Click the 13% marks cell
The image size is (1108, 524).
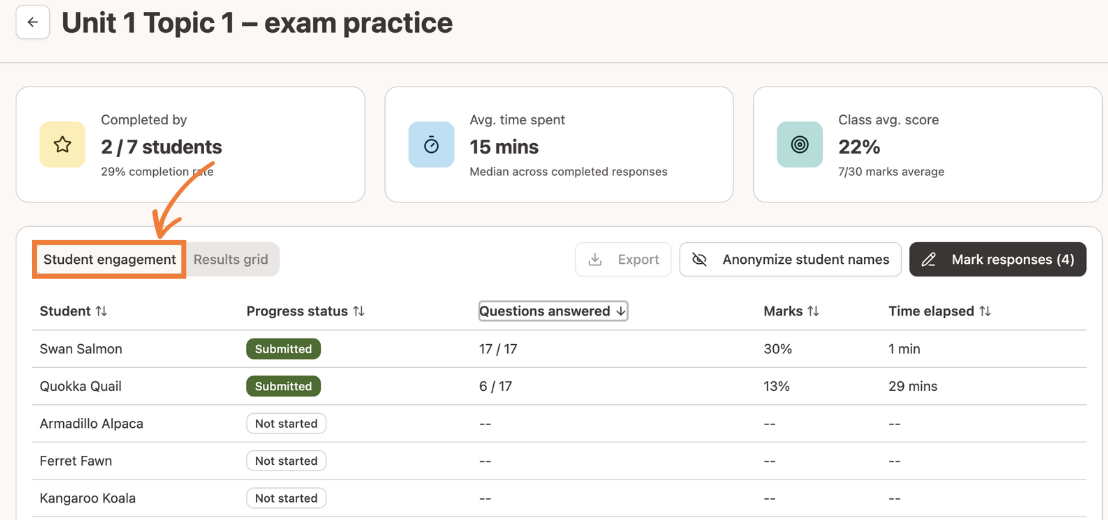tap(777, 386)
